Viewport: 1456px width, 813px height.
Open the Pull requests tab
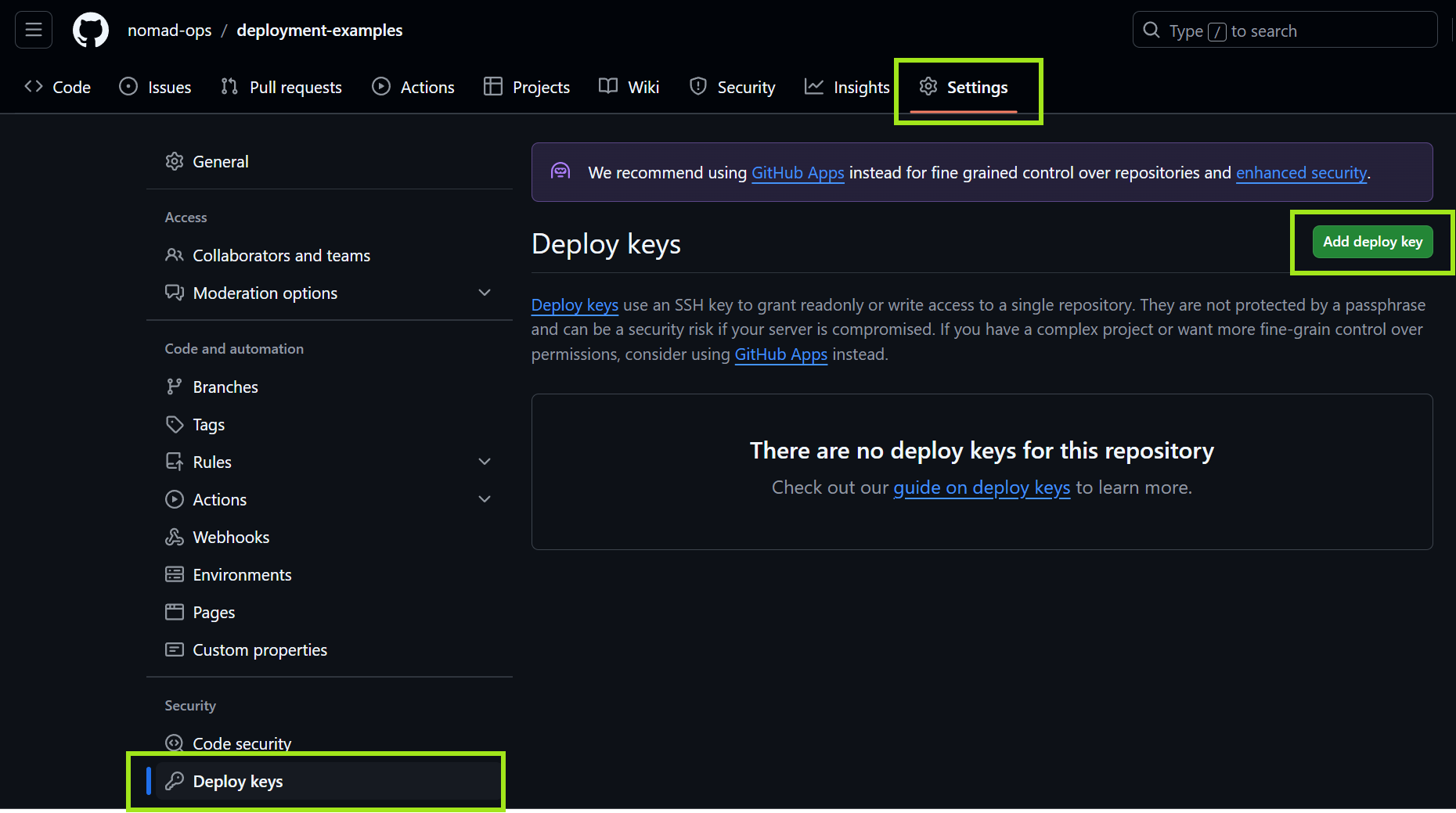[x=282, y=87]
